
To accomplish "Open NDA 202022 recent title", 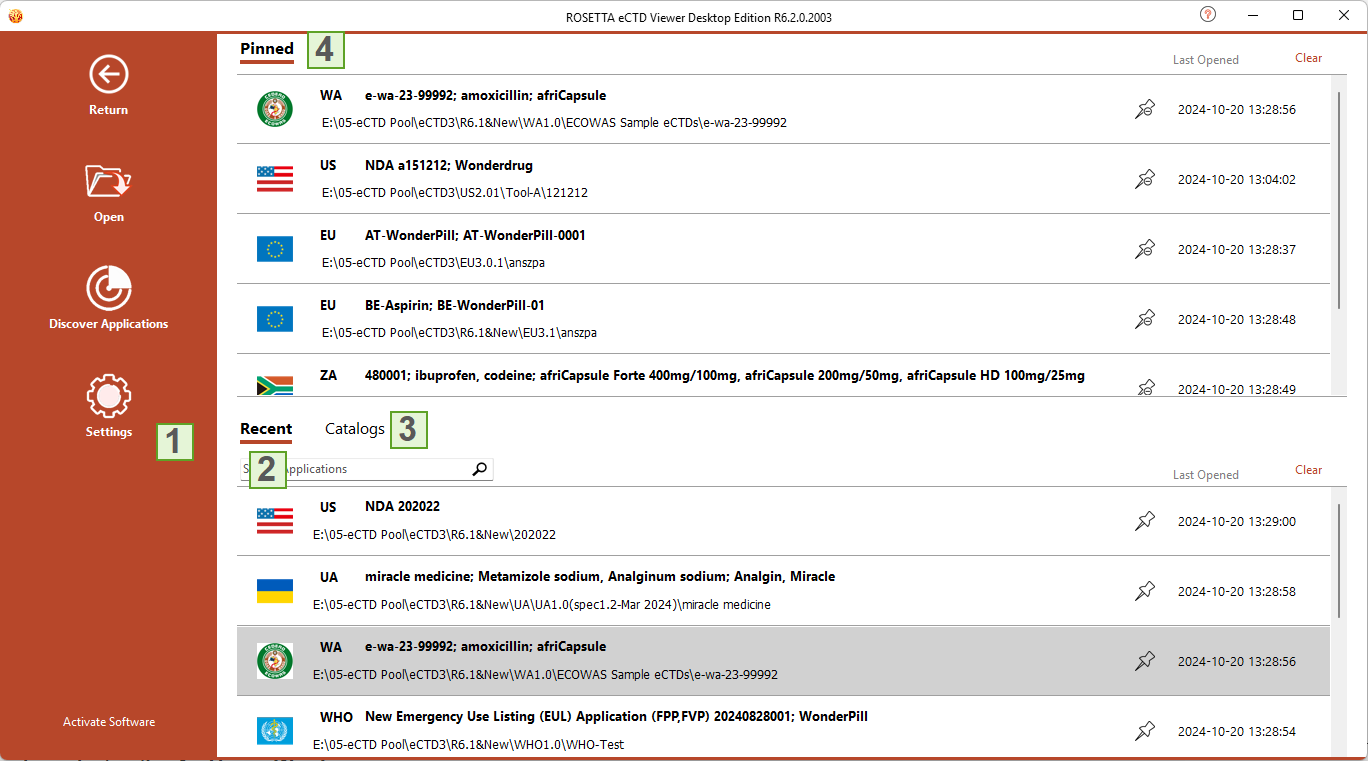I will pyautogui.click(x=402, y=507).
